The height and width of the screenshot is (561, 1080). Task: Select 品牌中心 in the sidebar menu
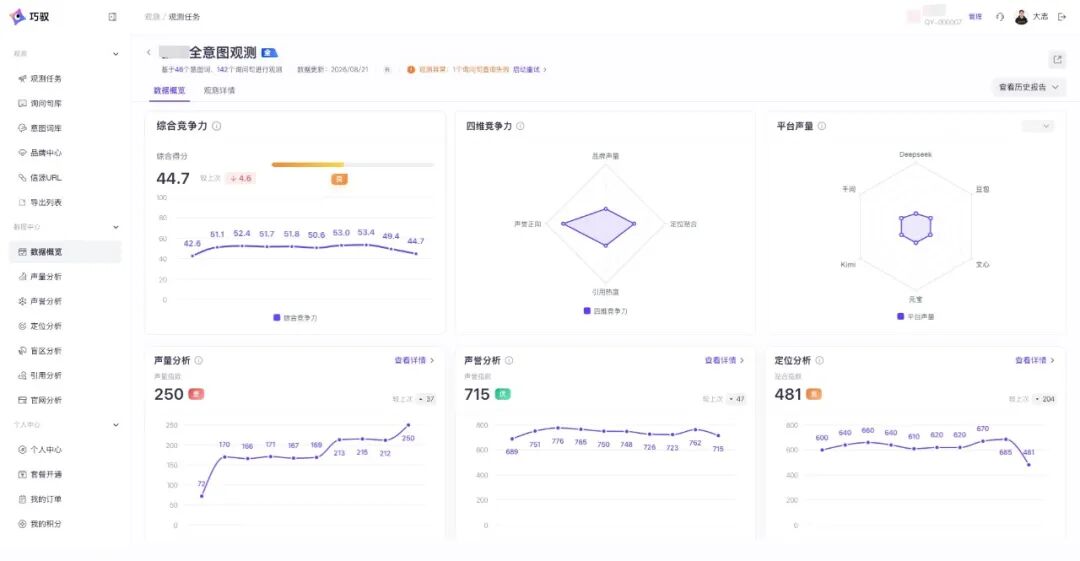[x=65, y=153]
